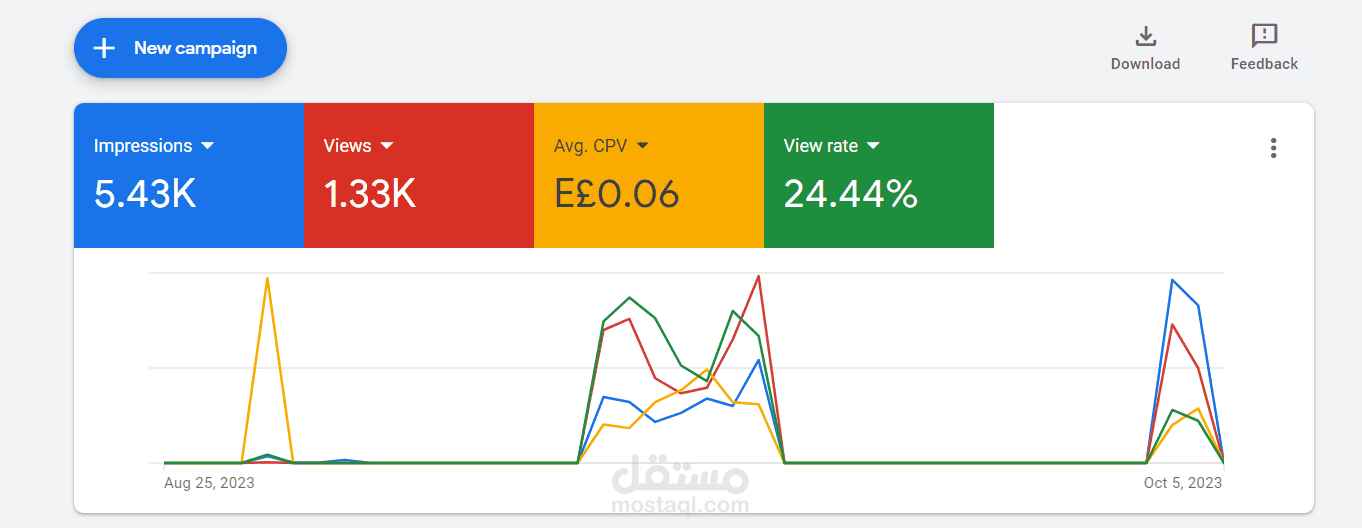Open the Feedback speech bubble icon
Viewport: 1362px width, 528px height.
[1264, 37]
